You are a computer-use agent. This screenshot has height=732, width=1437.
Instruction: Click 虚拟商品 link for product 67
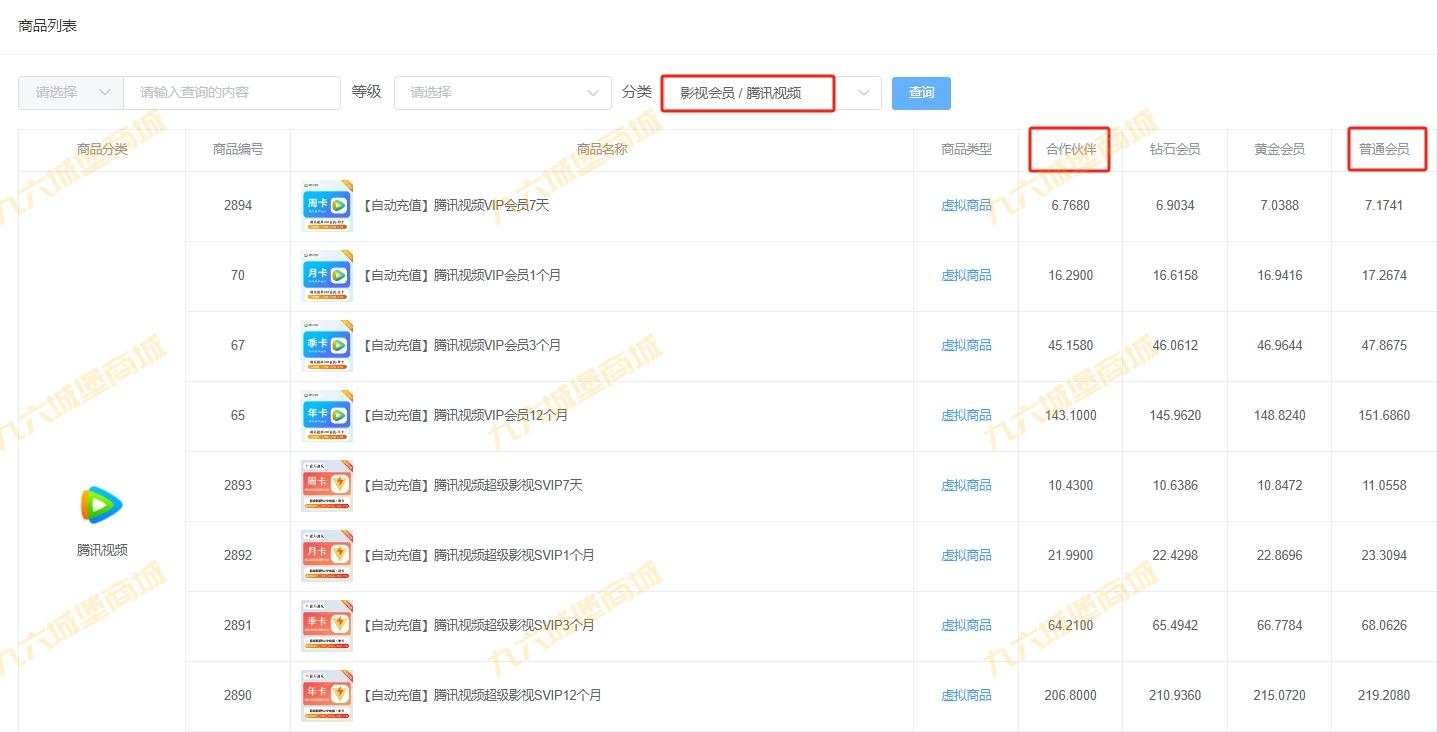point(966,345)
